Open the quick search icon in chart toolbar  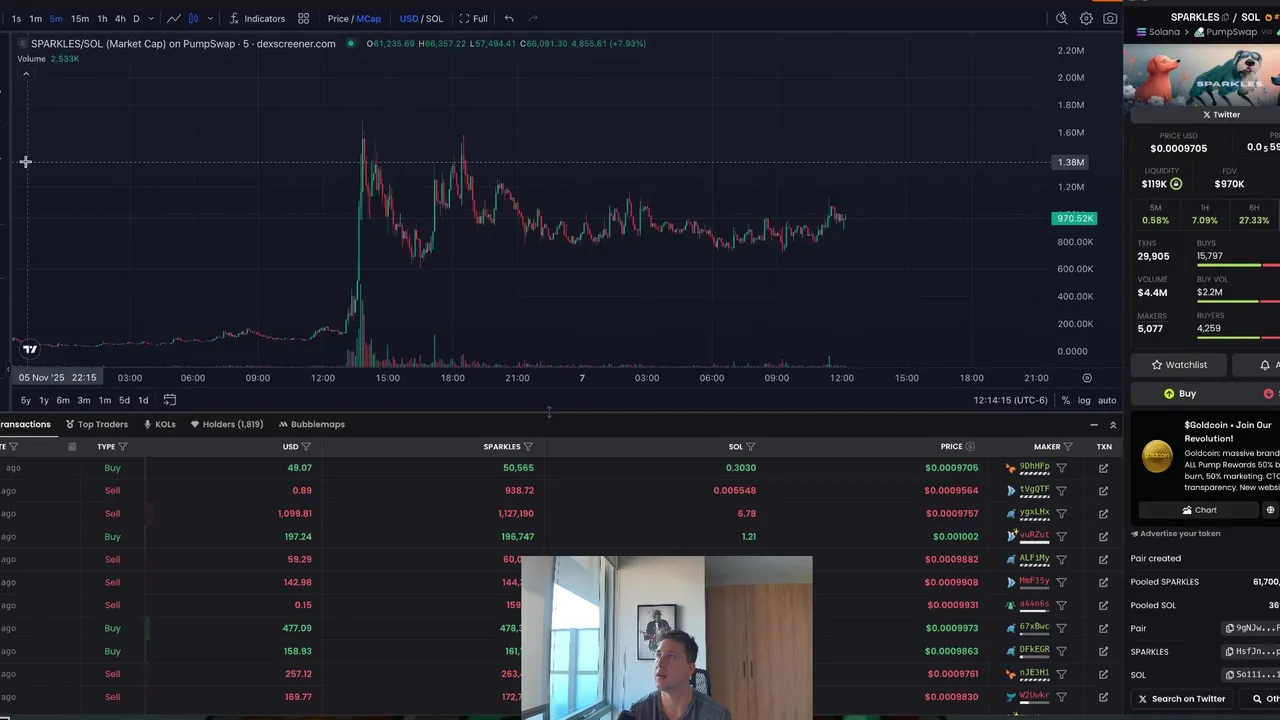pyautogui.click(x=1062, y=18)
